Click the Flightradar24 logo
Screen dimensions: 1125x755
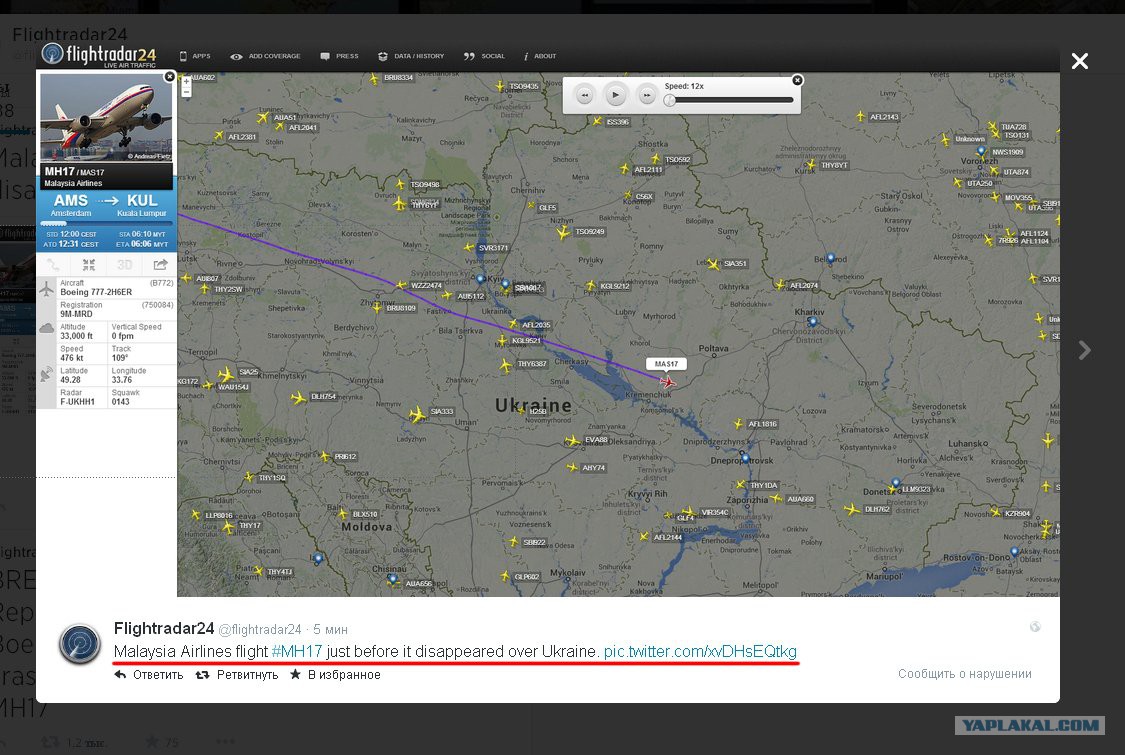[x=99, y=55]
